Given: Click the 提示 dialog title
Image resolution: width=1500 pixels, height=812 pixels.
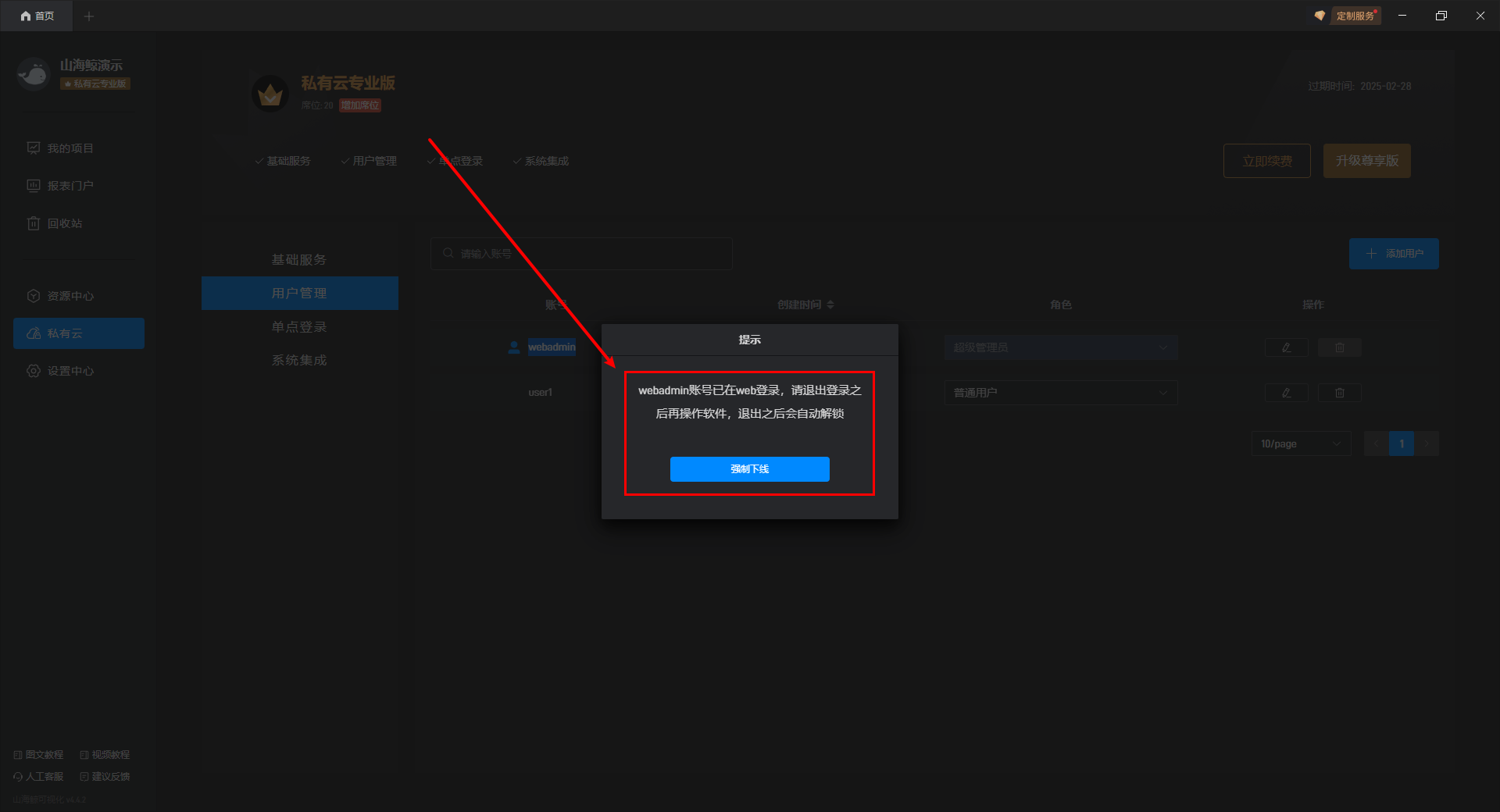Looking at the screenshot, I should [750, 340].
